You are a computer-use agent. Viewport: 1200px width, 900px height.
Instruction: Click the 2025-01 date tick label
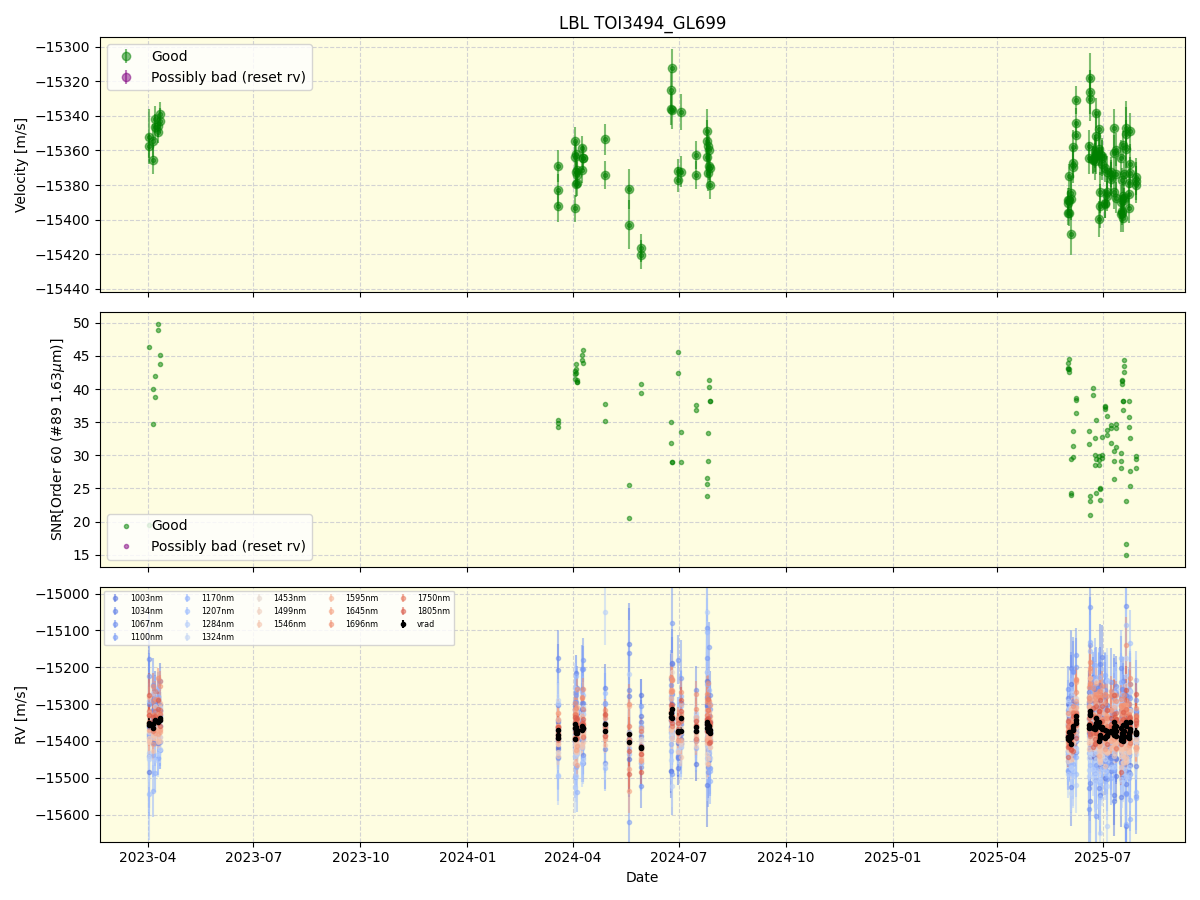tap(892, 857)
